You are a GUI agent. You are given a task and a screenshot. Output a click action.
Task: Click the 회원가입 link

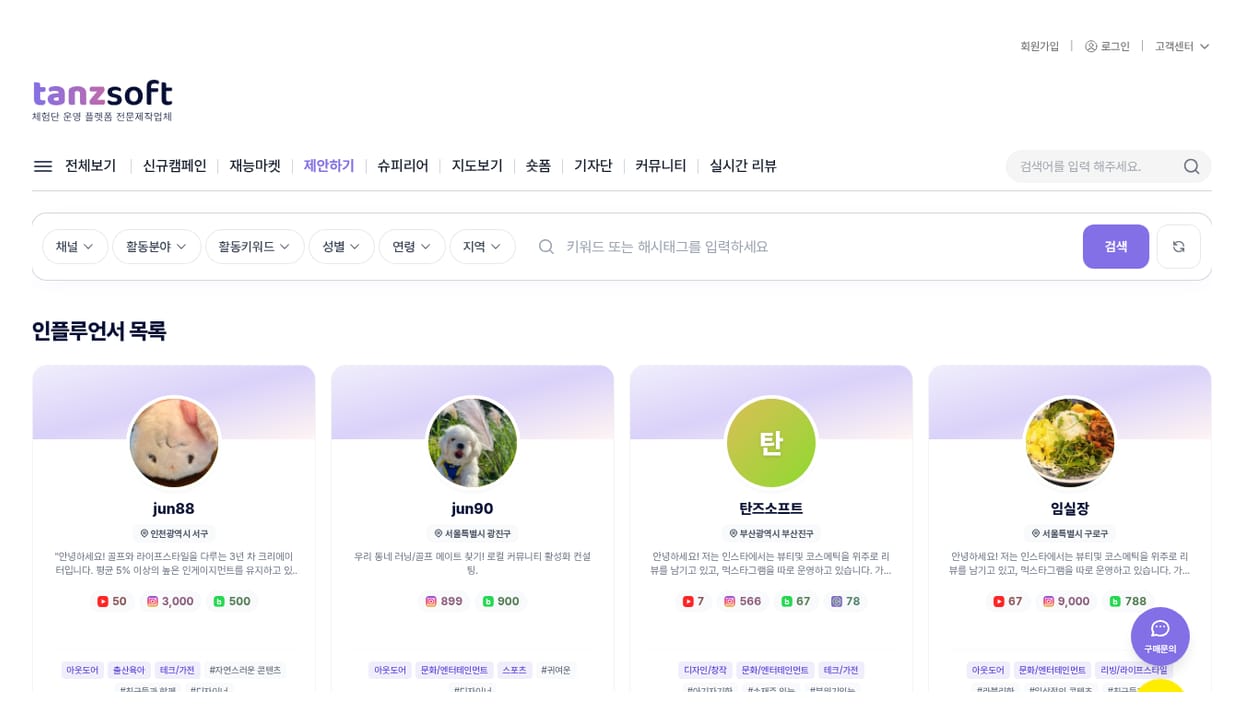[x=1040, y=46]
